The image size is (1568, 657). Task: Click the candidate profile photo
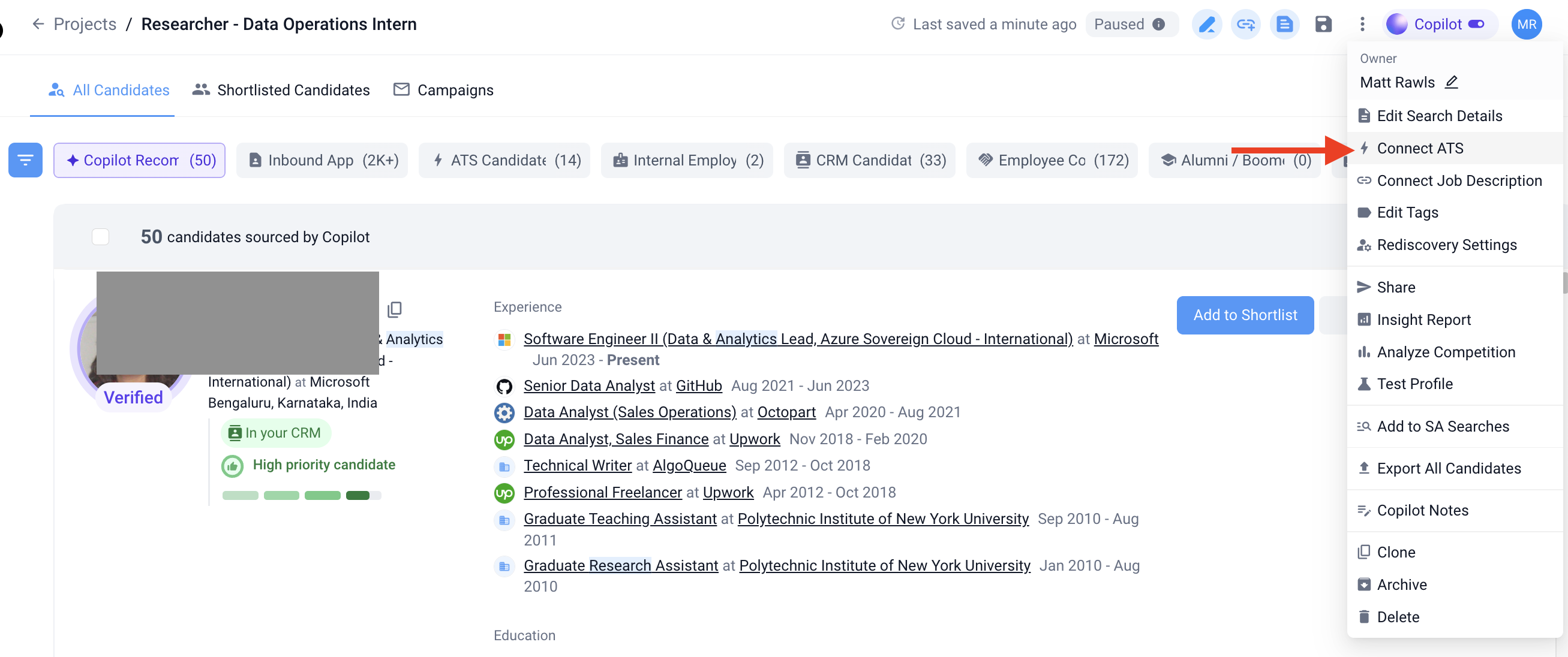[133, 353]
